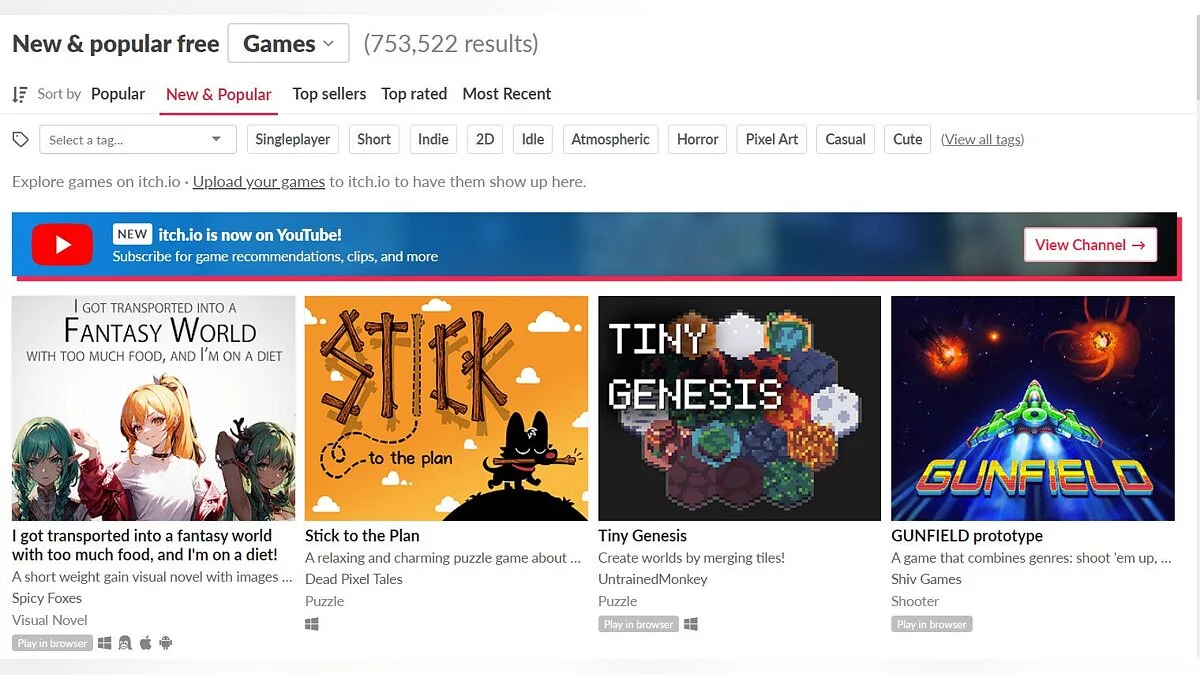Viewport: 1200px width, 675px height.
Task: Click the Windows icon under Tiny Genesis
Action: (691, 624)
